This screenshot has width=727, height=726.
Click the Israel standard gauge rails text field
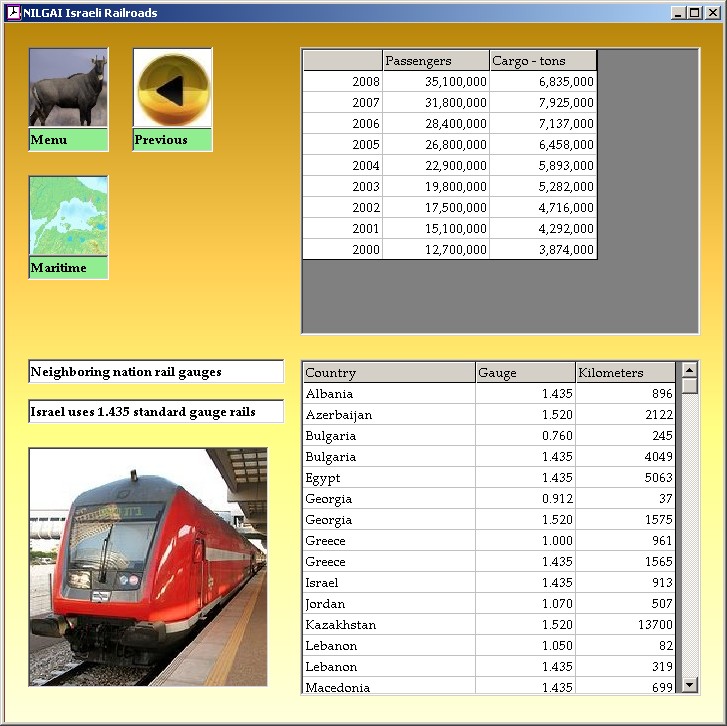click(x=156, y=412)
